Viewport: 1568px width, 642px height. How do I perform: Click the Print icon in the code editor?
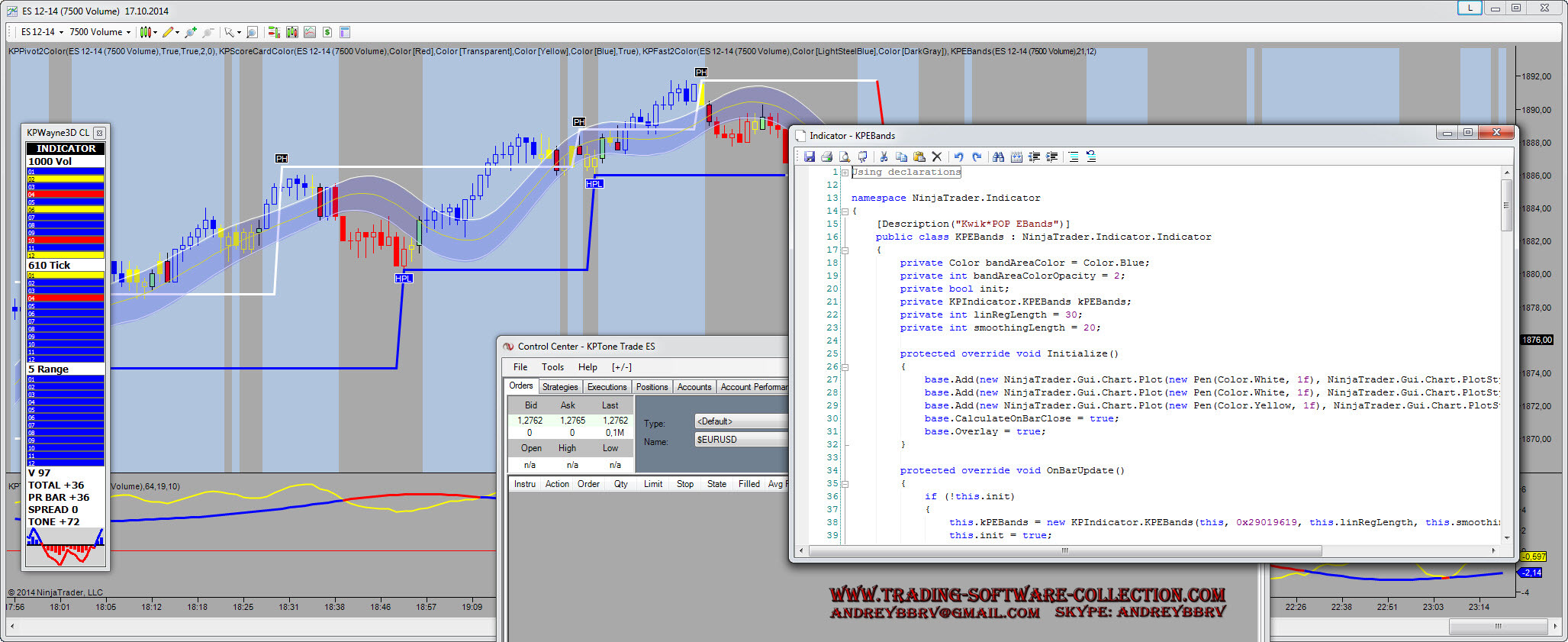[826, 156]
